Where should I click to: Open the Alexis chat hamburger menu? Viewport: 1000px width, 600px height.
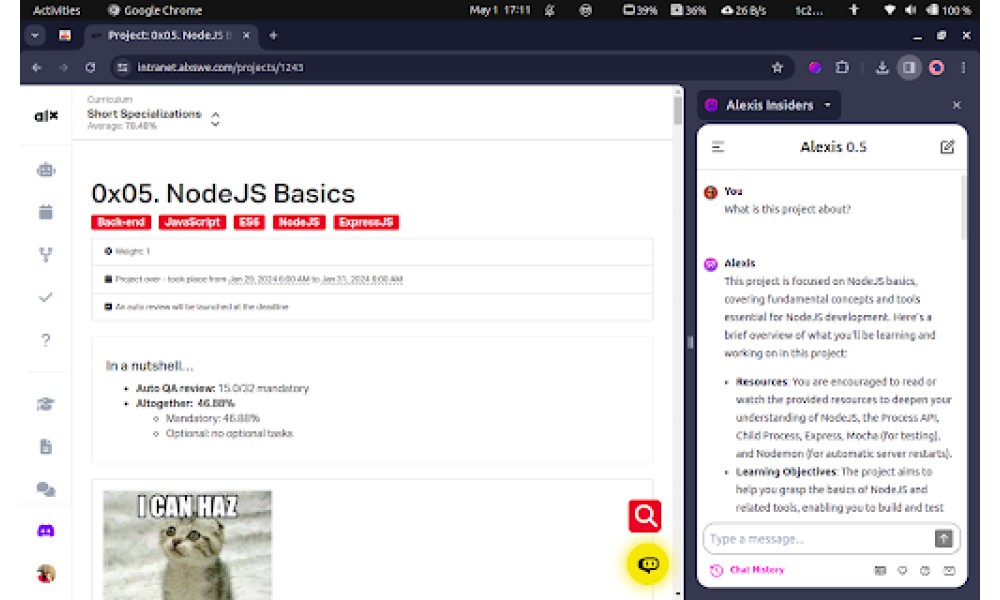718,147
